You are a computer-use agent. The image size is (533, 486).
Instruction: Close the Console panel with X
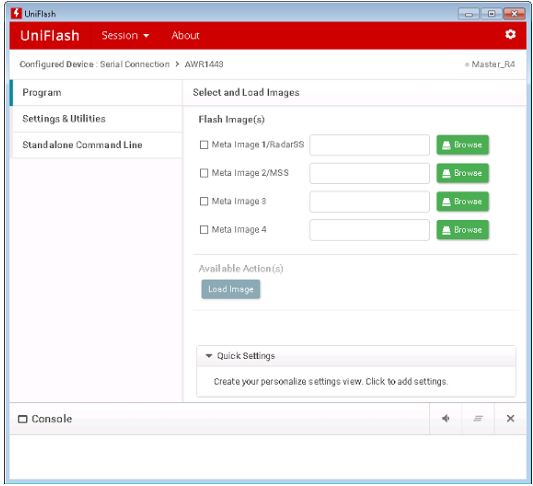[x=510, y=418]
